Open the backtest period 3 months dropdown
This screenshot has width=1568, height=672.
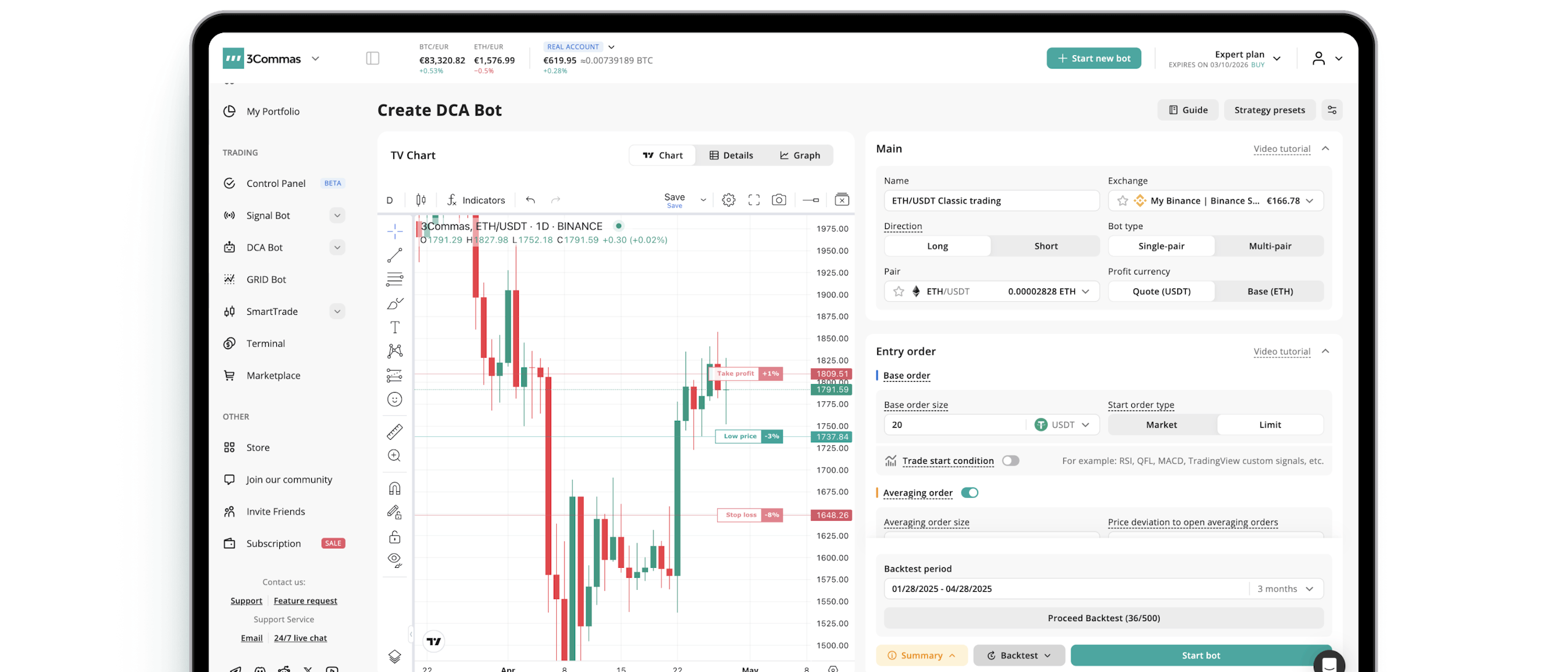coord(1286,589)
